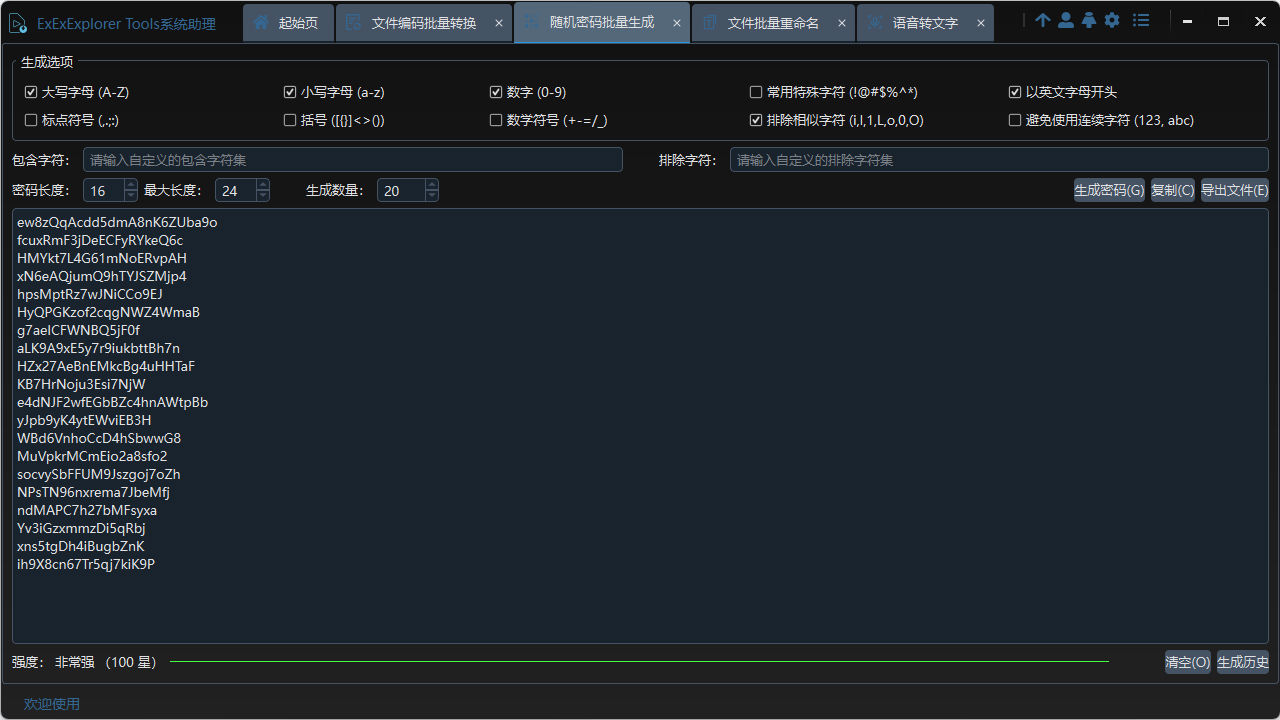The width and height of the screenshot is (1280, 720).
Task: Click password Yv3iGzxmmzDi5qRbj
Action: coord(81,528)
